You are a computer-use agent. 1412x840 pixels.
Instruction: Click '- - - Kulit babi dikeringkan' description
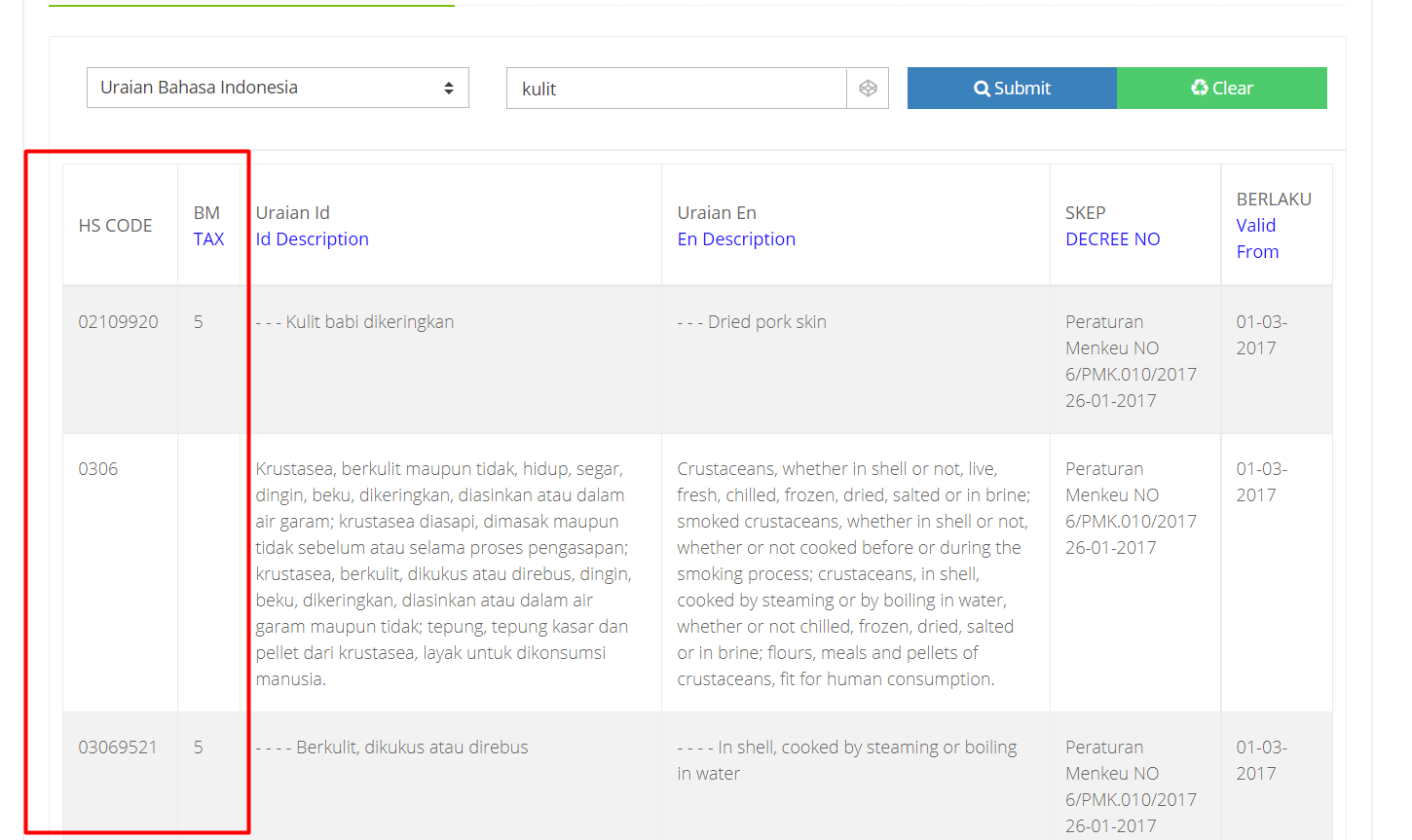(x=354, y=322)
